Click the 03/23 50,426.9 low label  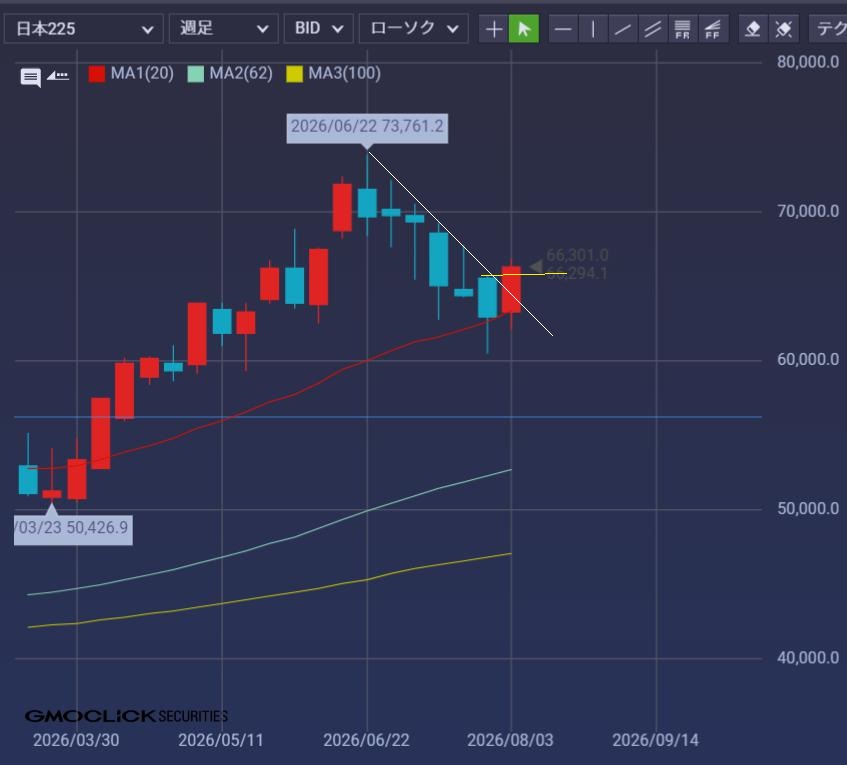coord(73,528)
